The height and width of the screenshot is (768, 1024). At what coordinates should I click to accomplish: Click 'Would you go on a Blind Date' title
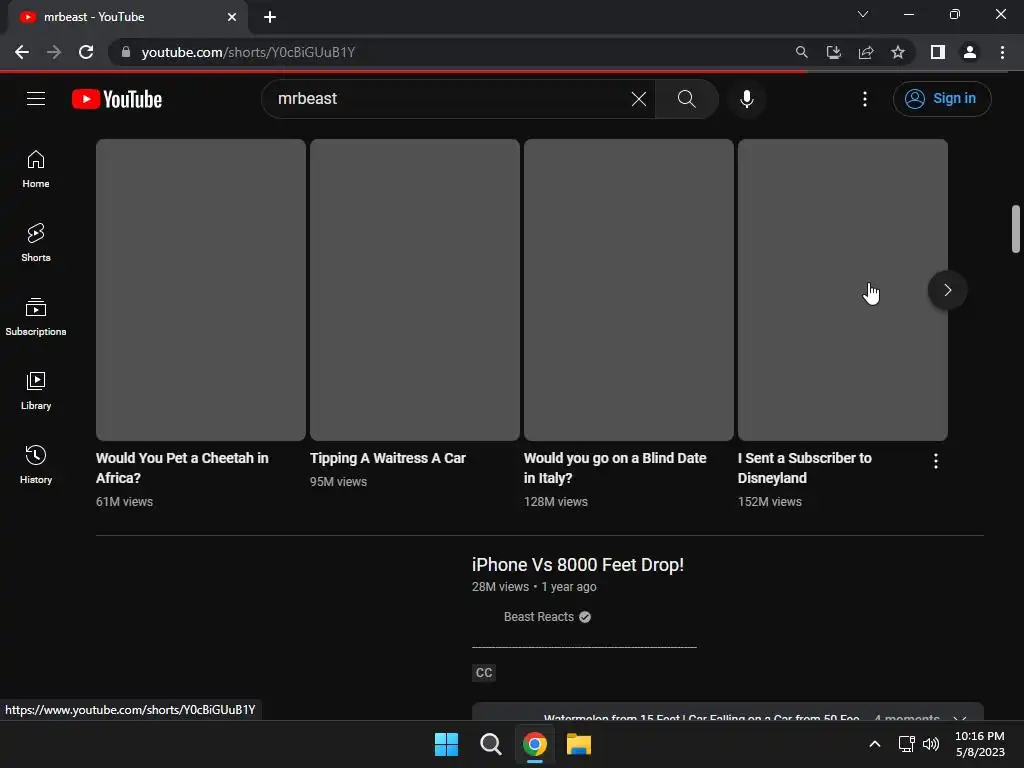coord(615,468)
